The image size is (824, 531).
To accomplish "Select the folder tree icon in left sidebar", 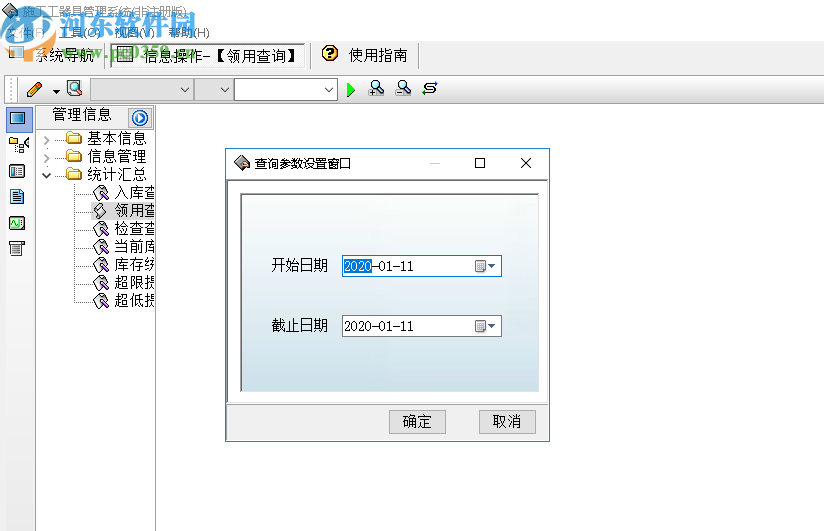I will tap(18, 144).
